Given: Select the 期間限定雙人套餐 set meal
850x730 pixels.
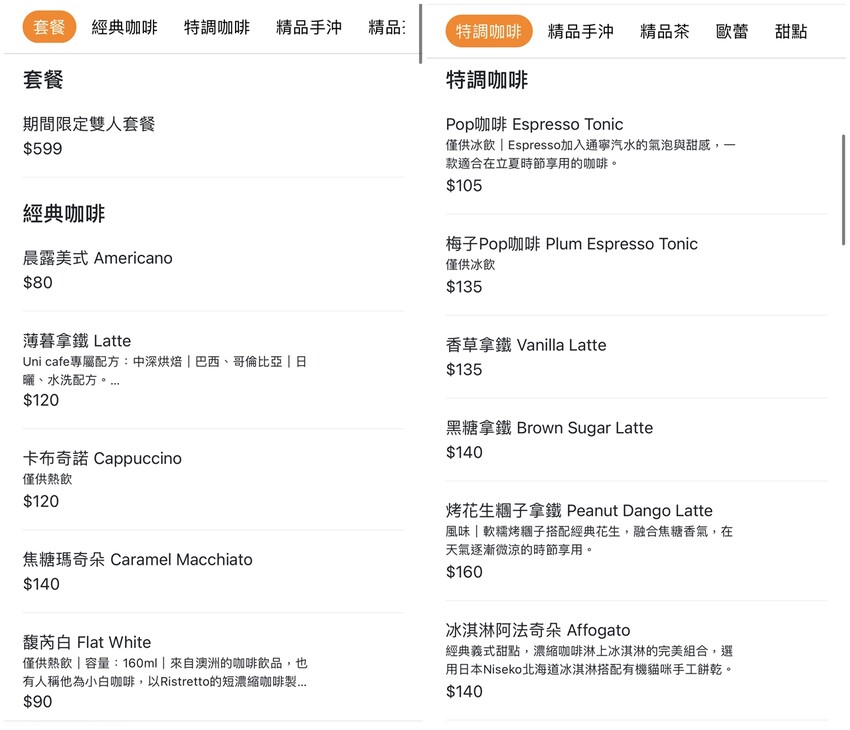Looking at the screenshot, I should point(200,135).
